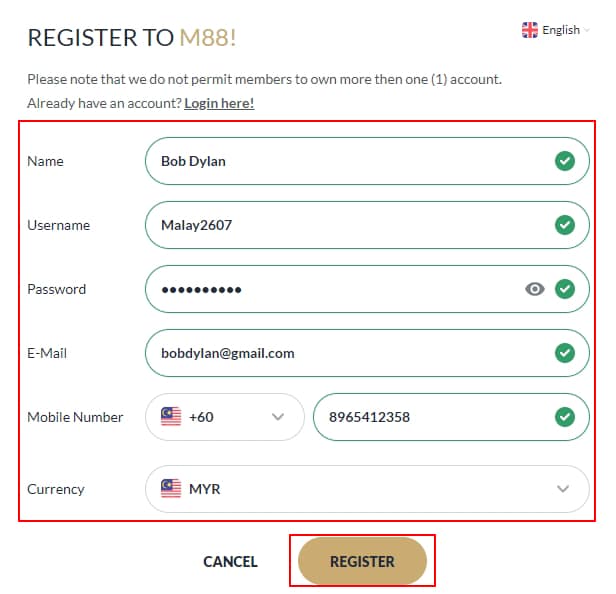Click the Malaysian flag beside MYR

[x=171, y=489]
